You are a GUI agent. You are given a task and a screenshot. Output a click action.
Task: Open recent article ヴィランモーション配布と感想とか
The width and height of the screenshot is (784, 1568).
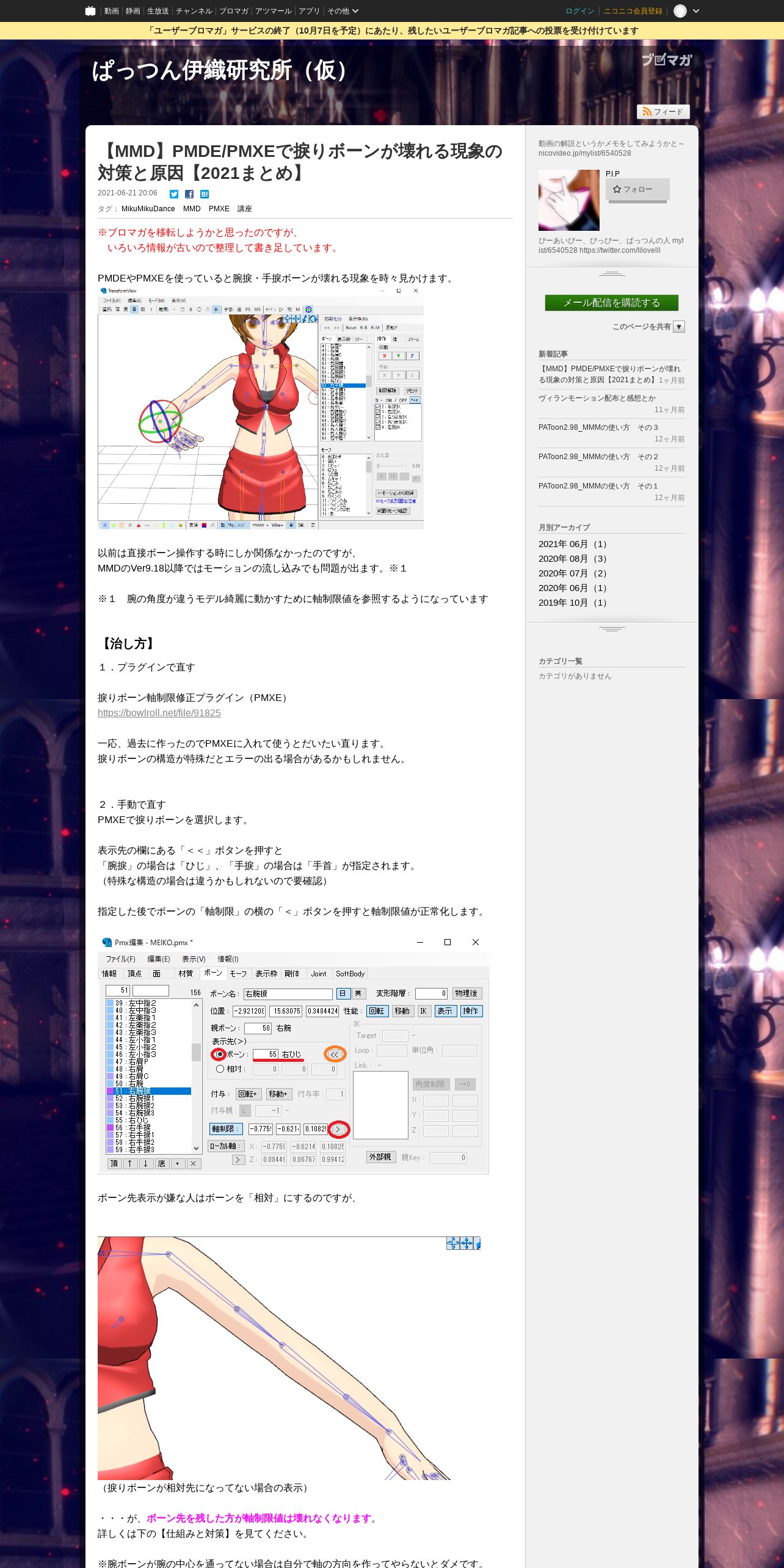[597, 398]
